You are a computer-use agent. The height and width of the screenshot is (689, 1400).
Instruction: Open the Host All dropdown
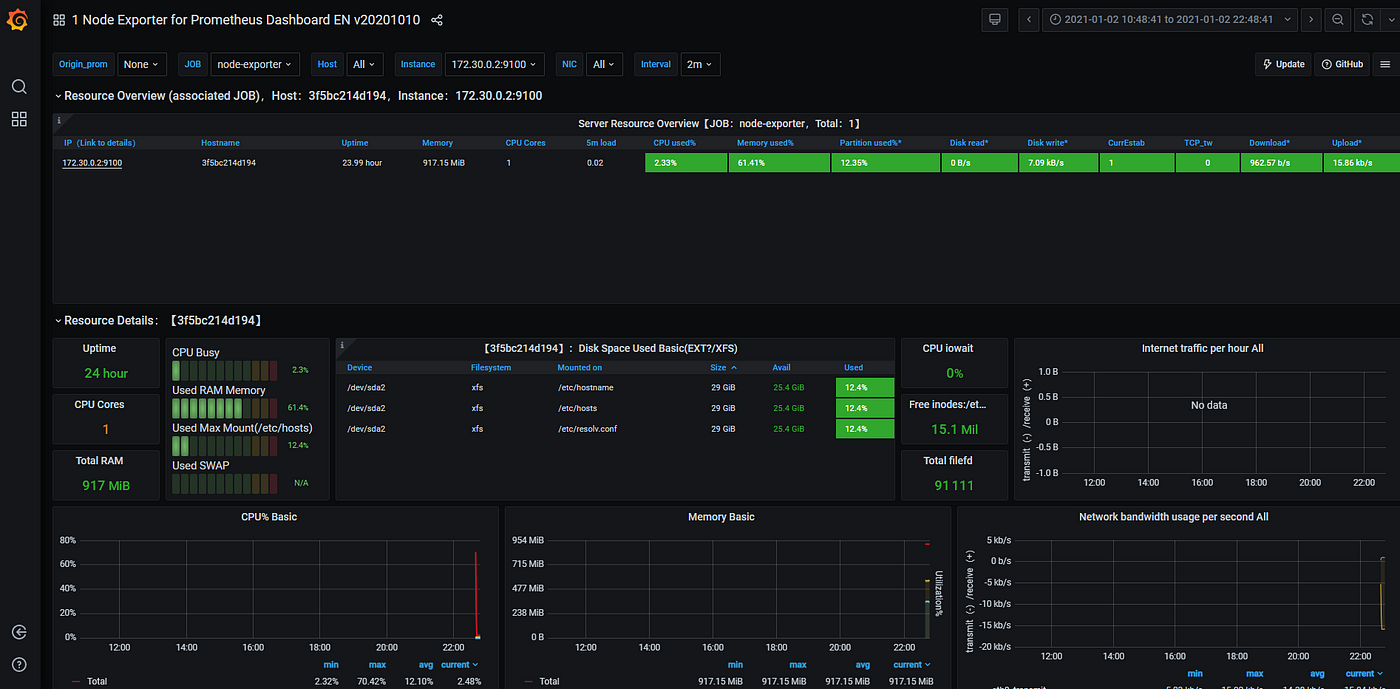(364, 64)
